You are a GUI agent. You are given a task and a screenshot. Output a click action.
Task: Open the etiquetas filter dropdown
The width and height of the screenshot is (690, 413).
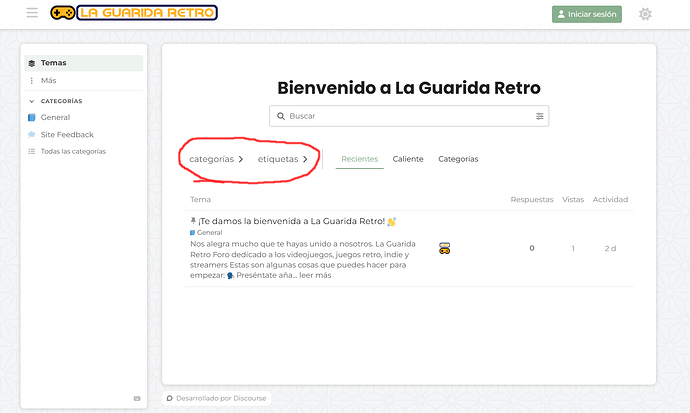(x=283, y=159)
